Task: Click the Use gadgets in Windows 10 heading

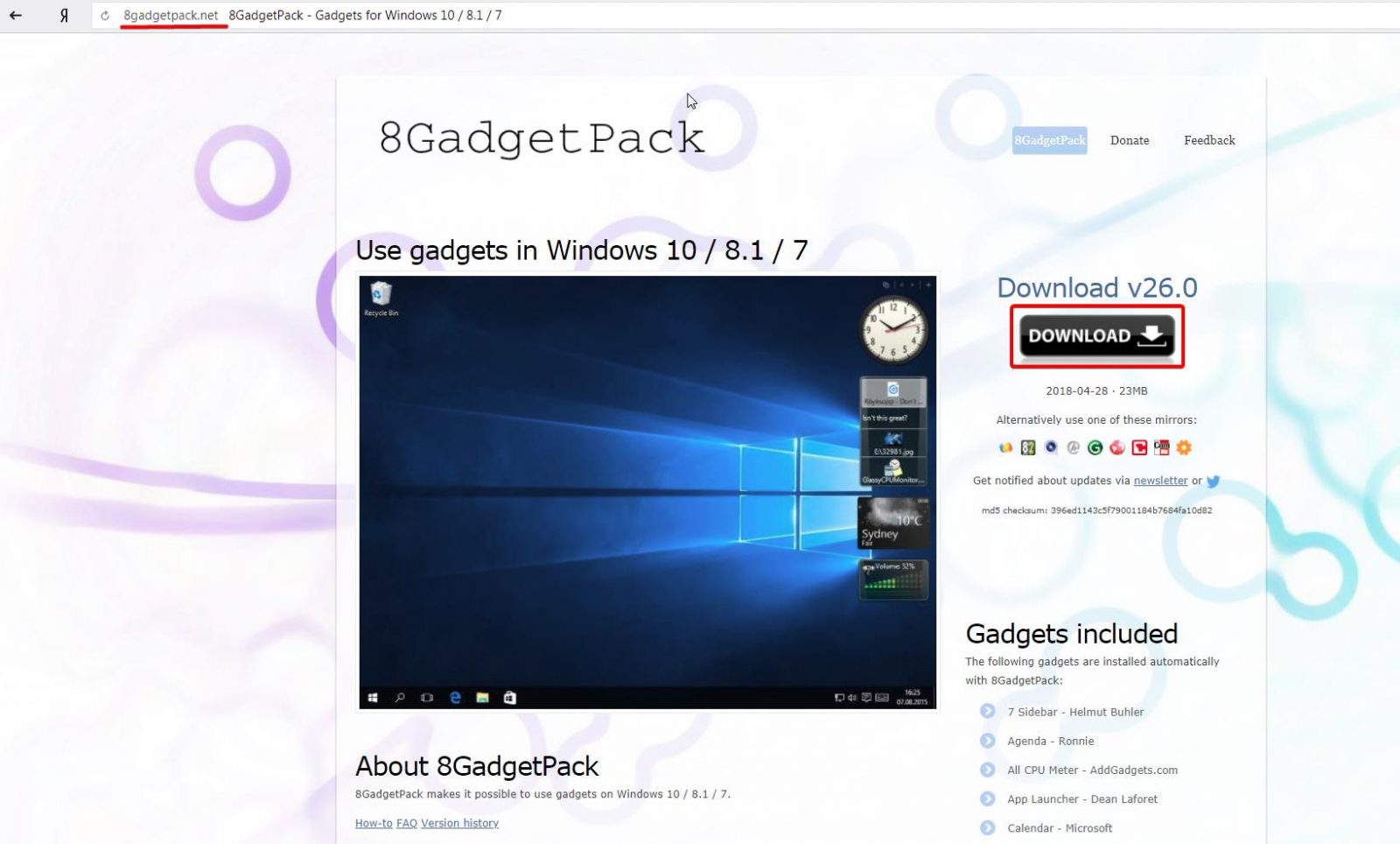Action: tap(582, 250)
